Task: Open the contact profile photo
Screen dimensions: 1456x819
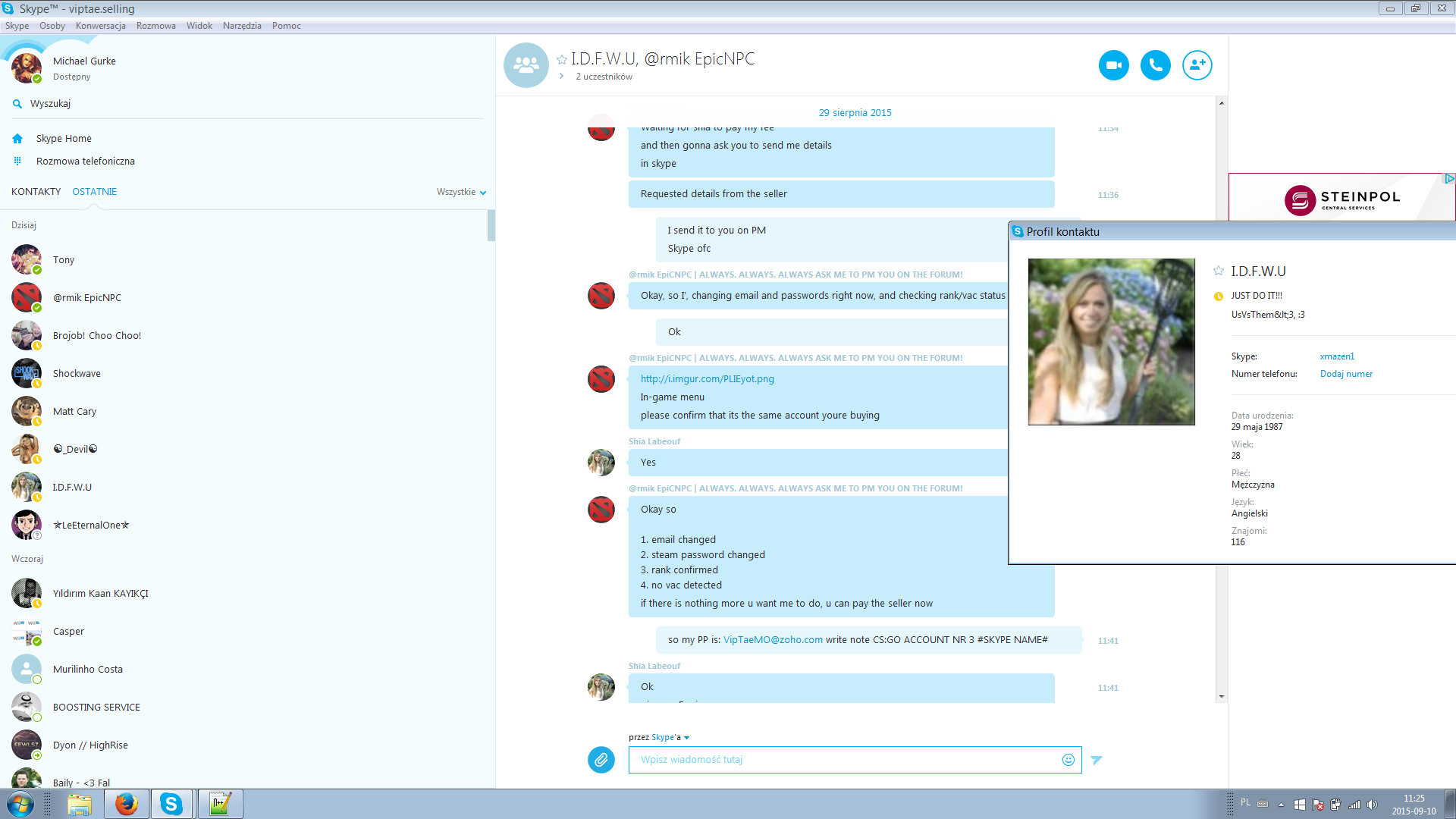Action: pos(1111,342)
